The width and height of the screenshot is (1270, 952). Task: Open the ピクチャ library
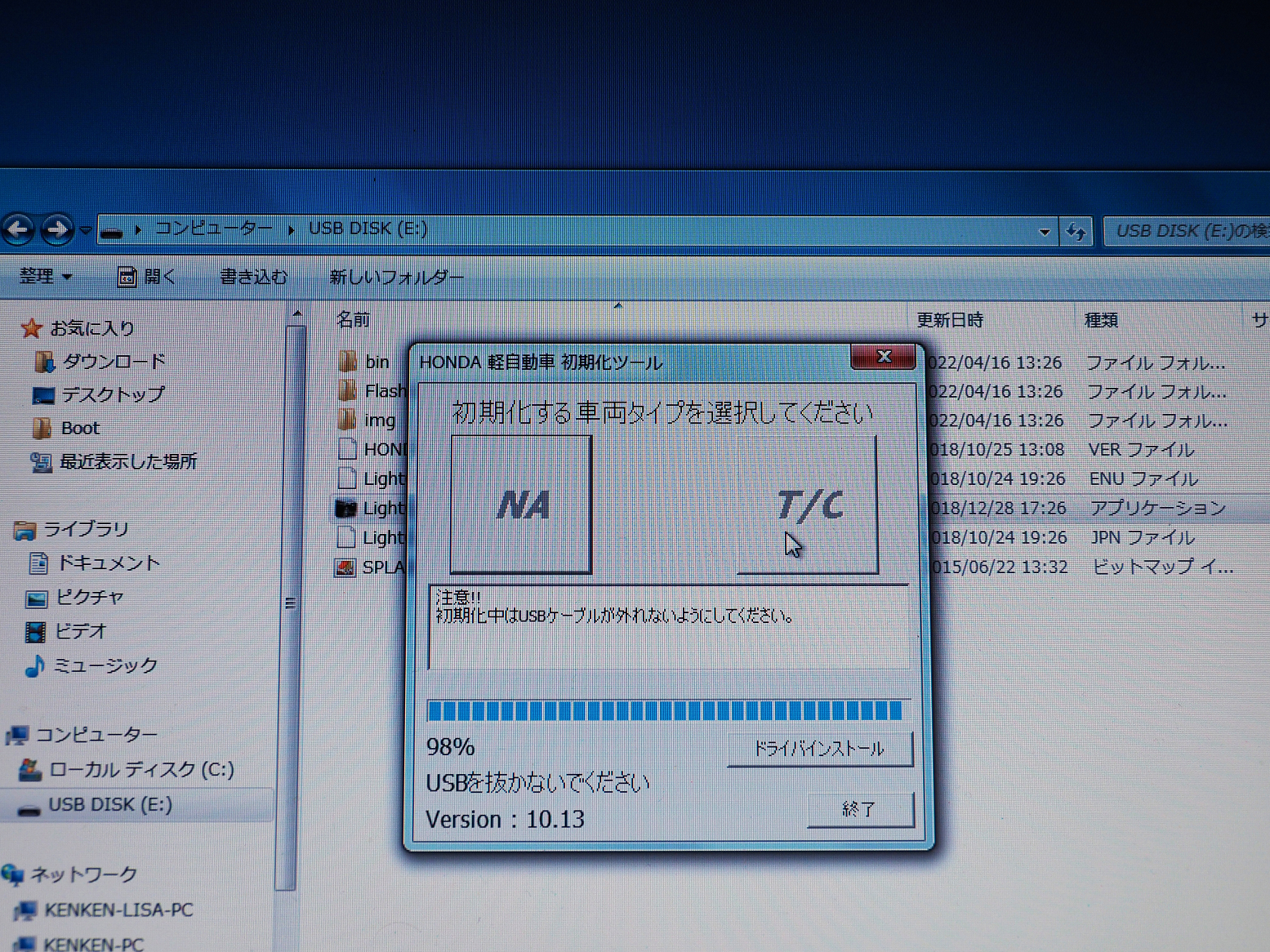pos(74,598)
